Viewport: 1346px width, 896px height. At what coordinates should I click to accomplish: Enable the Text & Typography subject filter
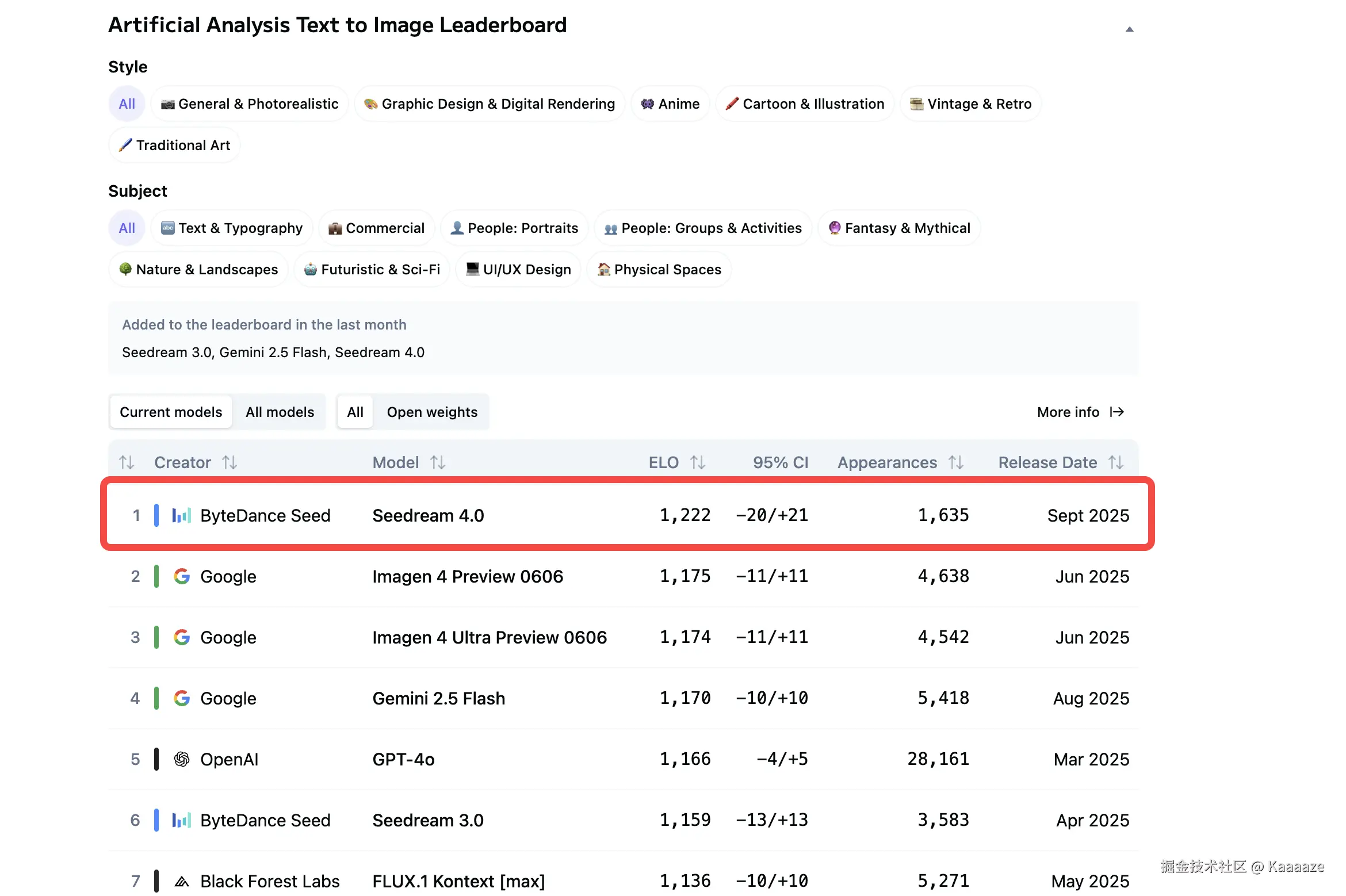click(x=231, y=228)
